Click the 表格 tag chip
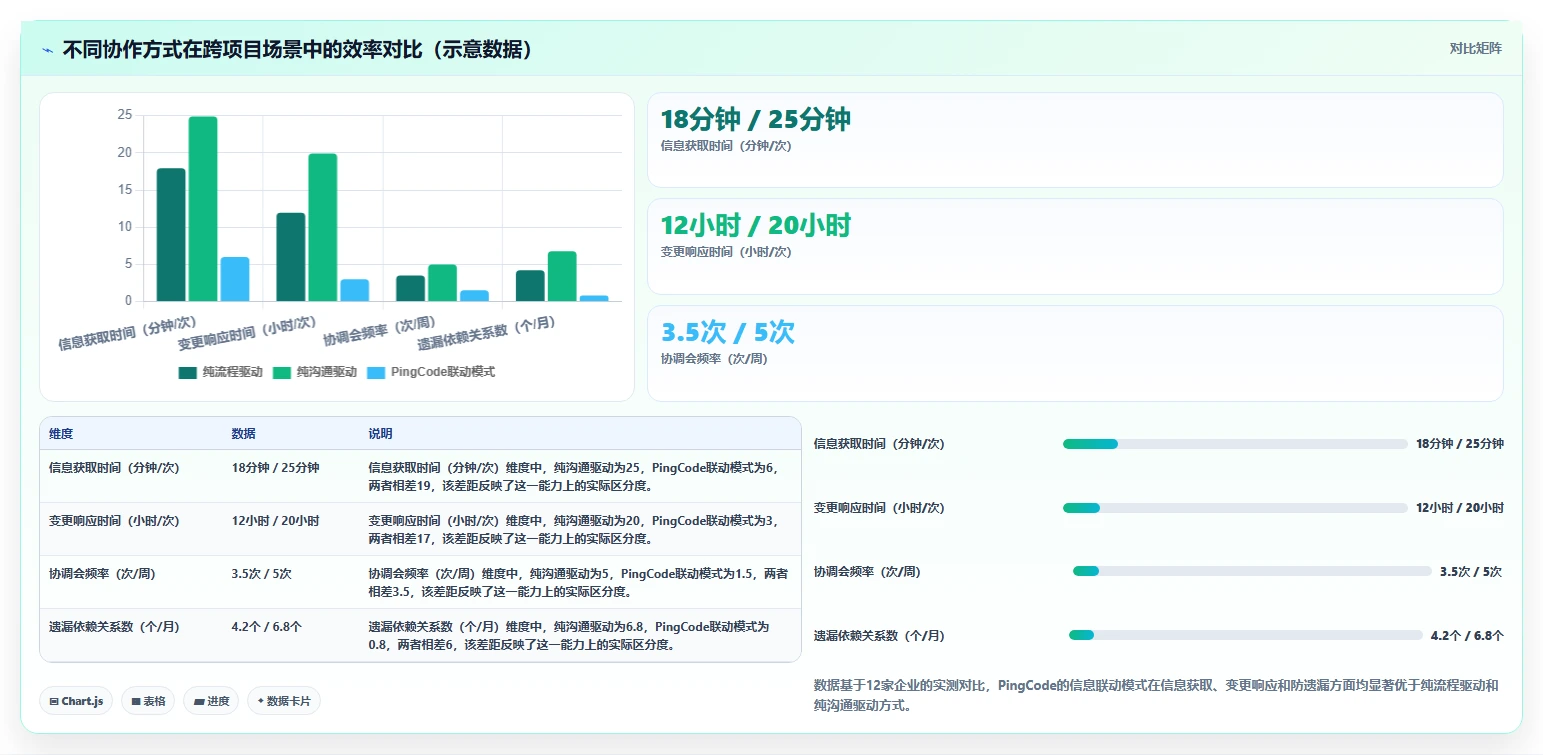 148,701
